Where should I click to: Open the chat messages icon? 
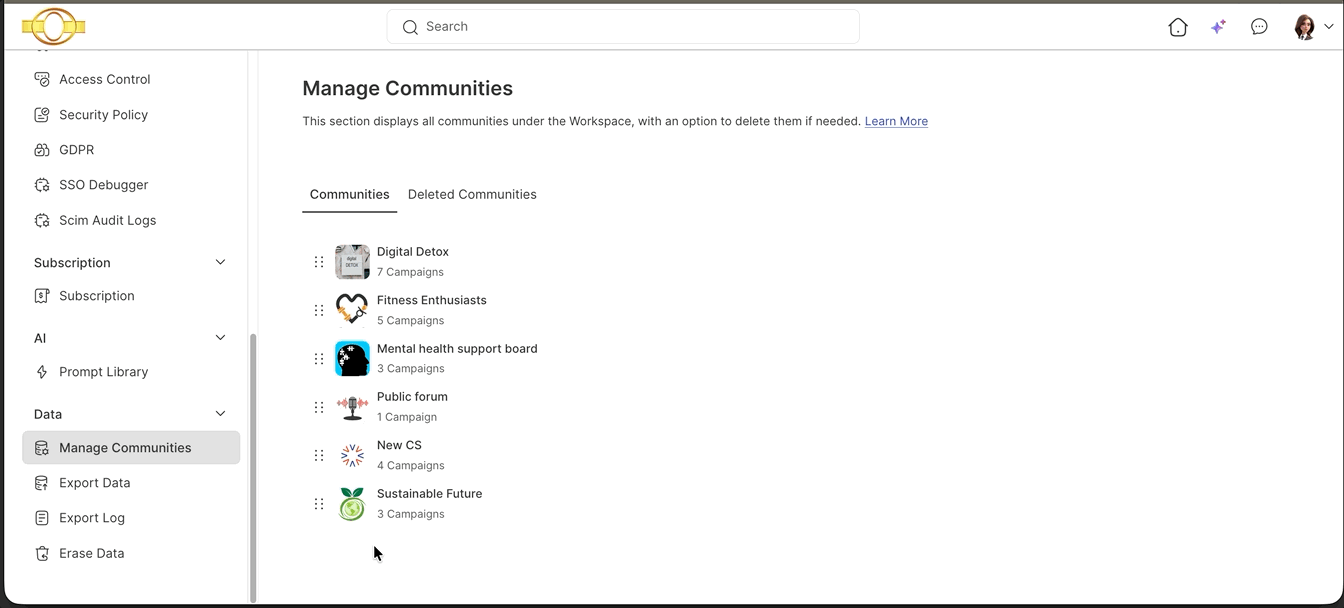pyautogui.click(x=1259, y=27)
